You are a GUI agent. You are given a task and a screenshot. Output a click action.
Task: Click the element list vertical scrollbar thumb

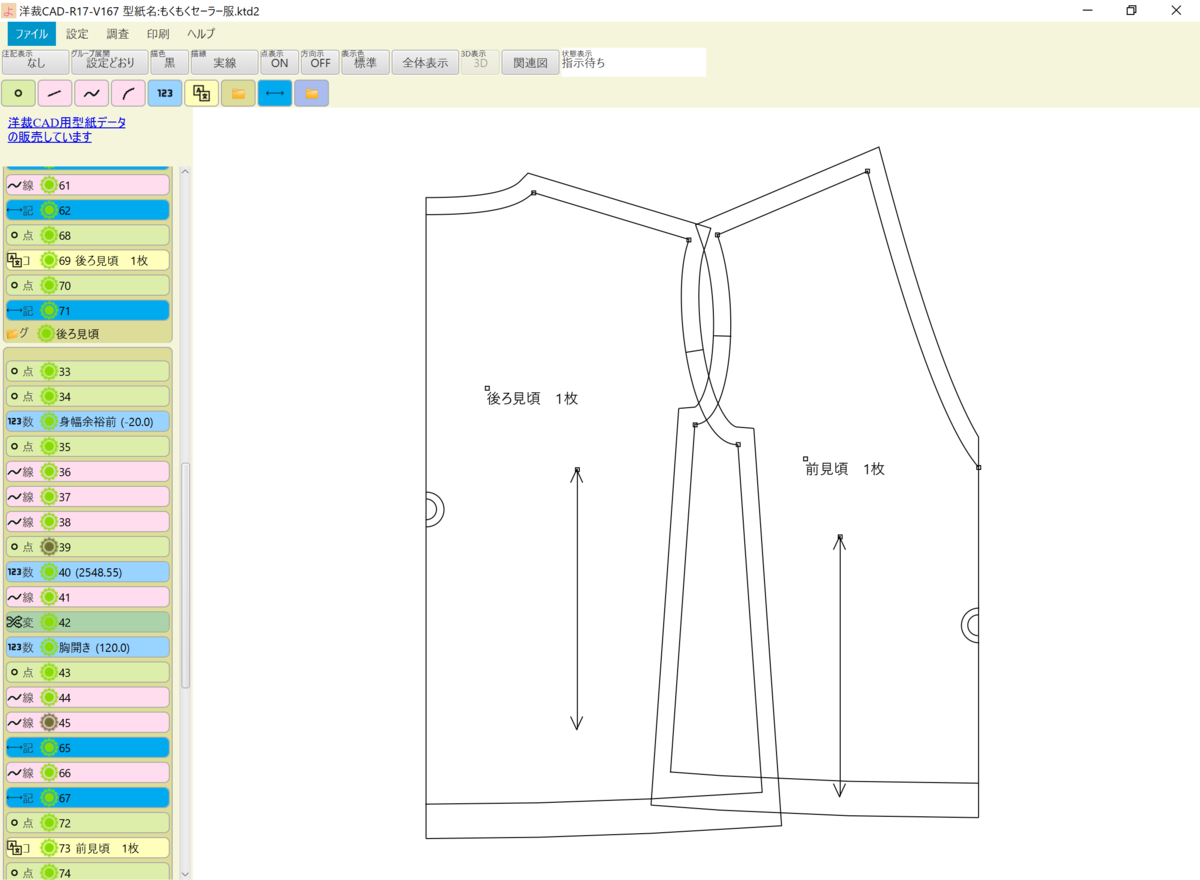[x=185, y=575]
